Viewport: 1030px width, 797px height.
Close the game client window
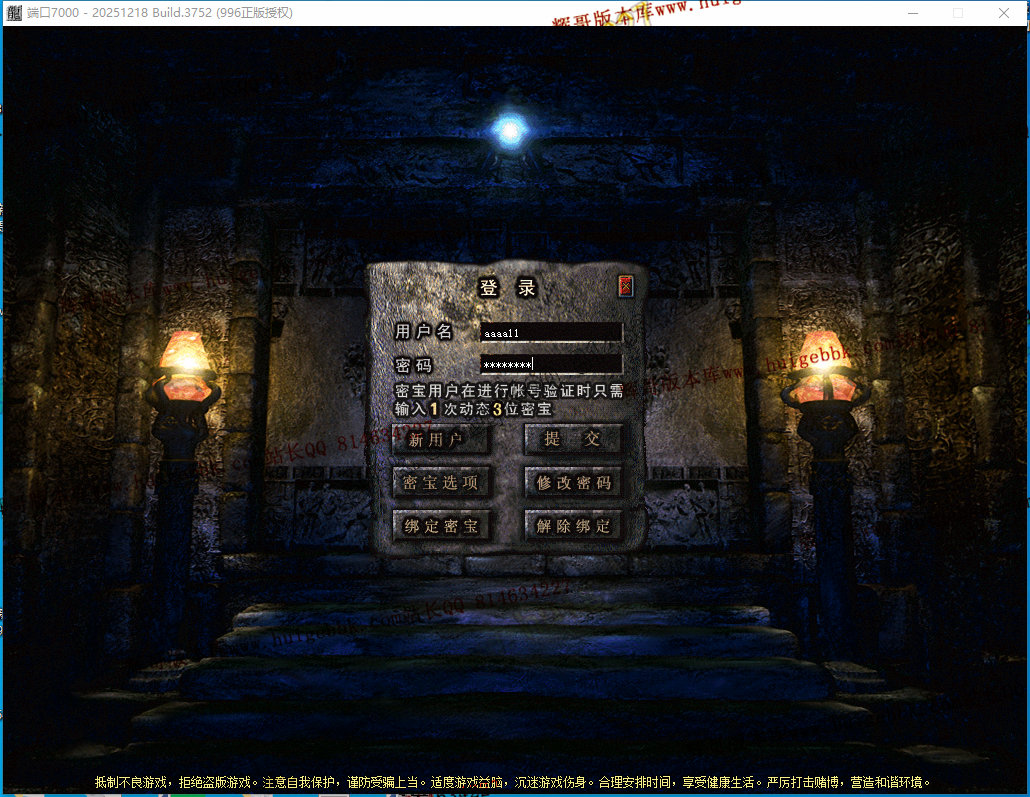click(x=1004, y=13)
